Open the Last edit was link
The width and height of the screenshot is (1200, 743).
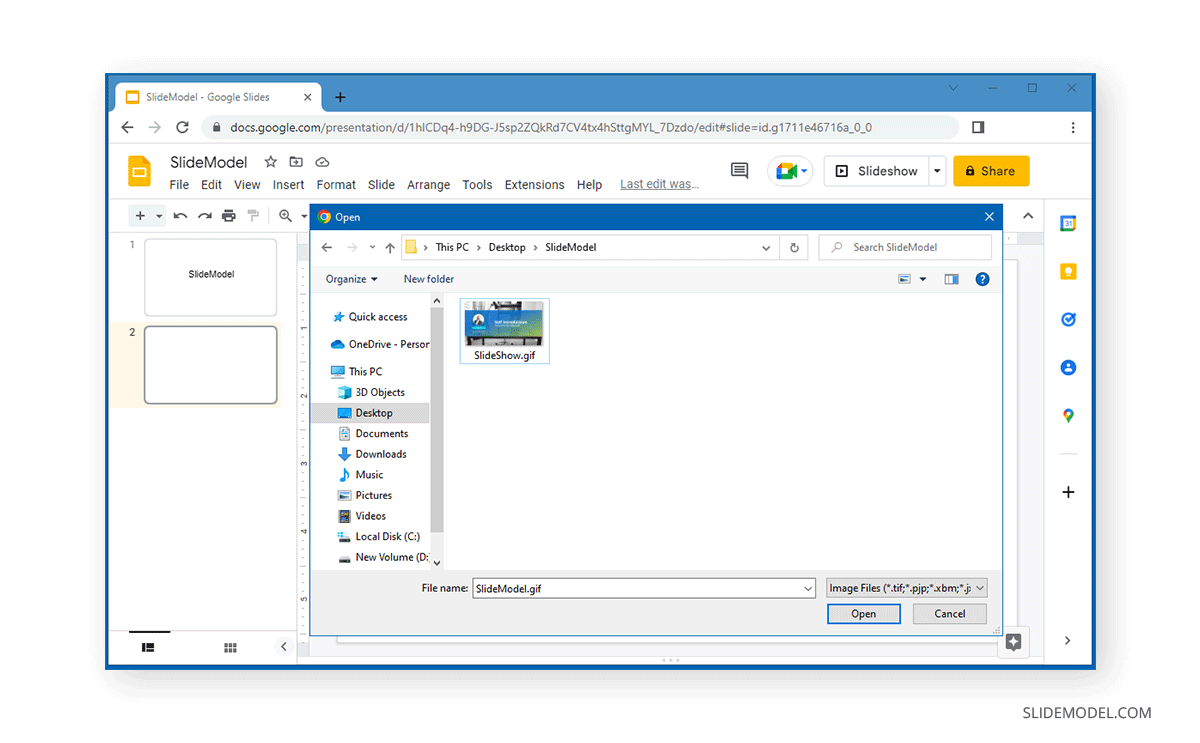pyautogui.click(x=659, y=184)
